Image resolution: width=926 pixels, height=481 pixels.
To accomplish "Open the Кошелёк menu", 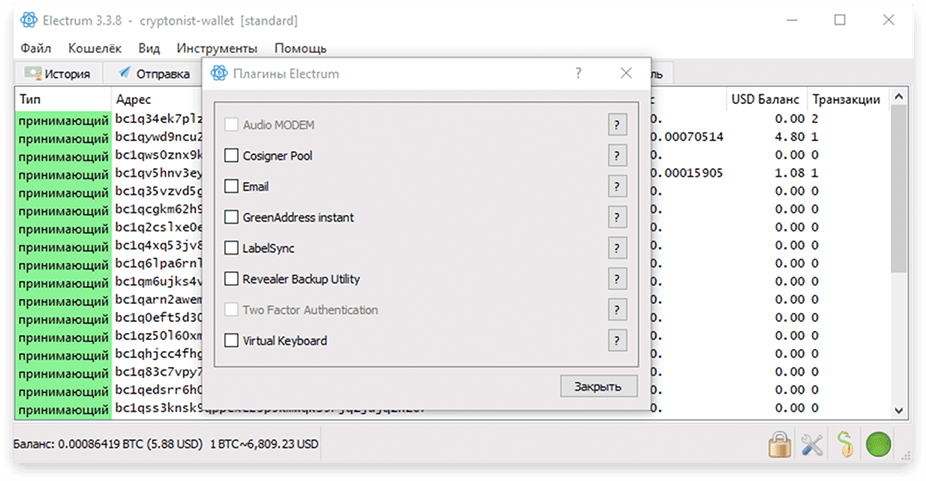I will pyautogui.click(x=94, y=48).
